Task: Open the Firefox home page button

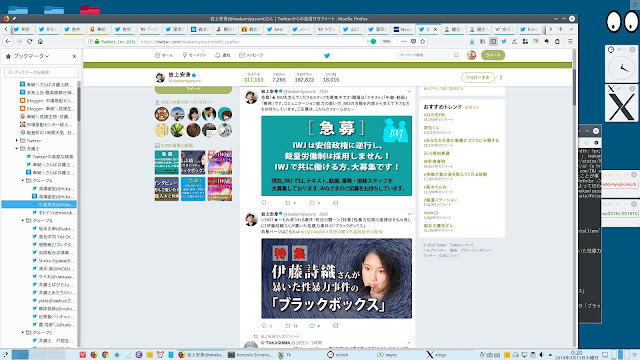Action: (x=40, y=42)
